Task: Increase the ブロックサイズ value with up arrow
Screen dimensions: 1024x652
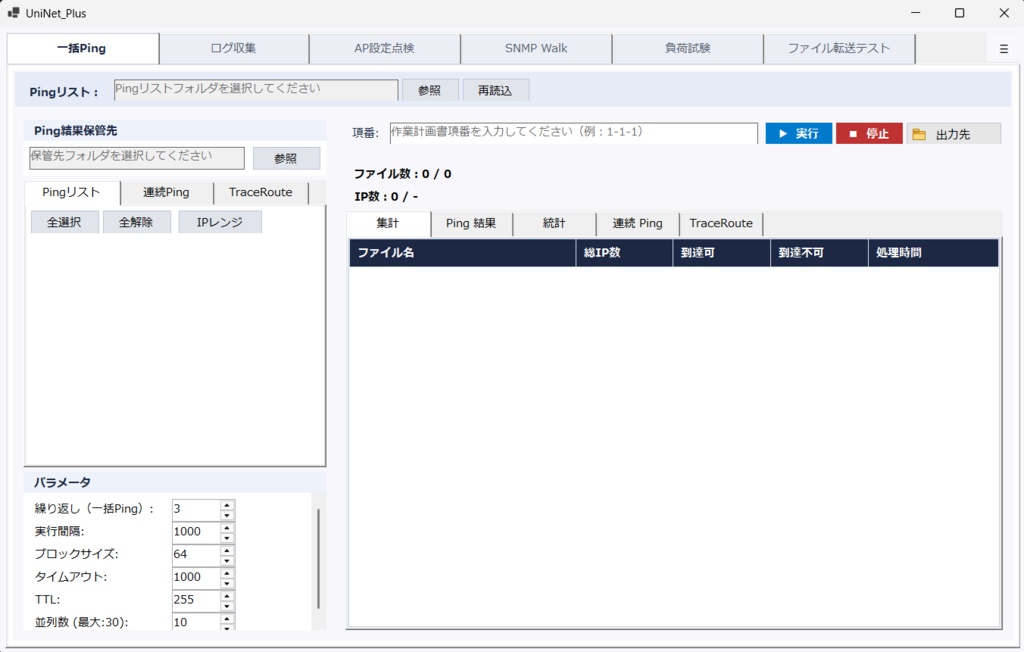Action: [x=227, y=550]
